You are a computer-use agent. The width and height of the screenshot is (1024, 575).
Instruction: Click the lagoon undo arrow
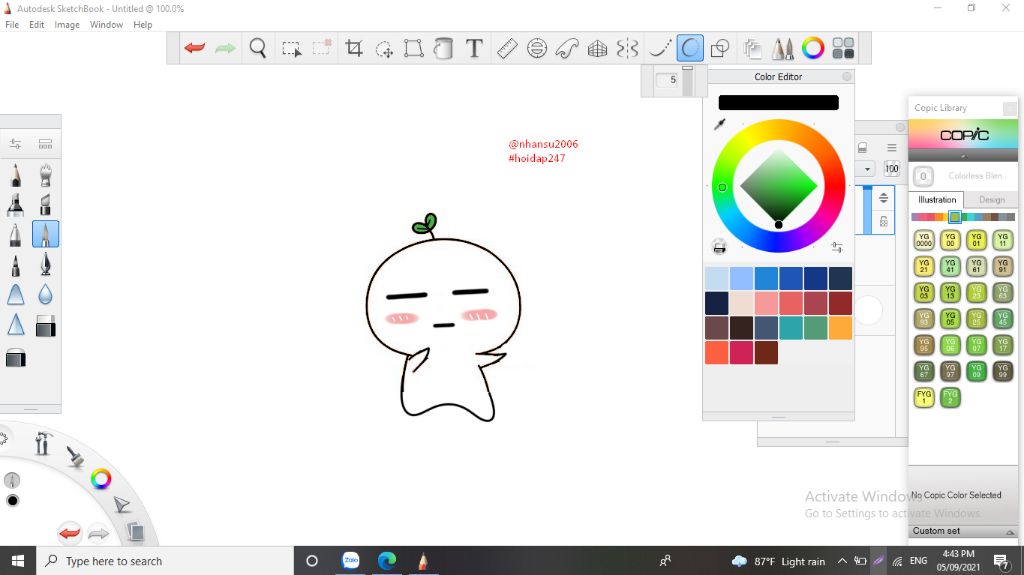69,533
